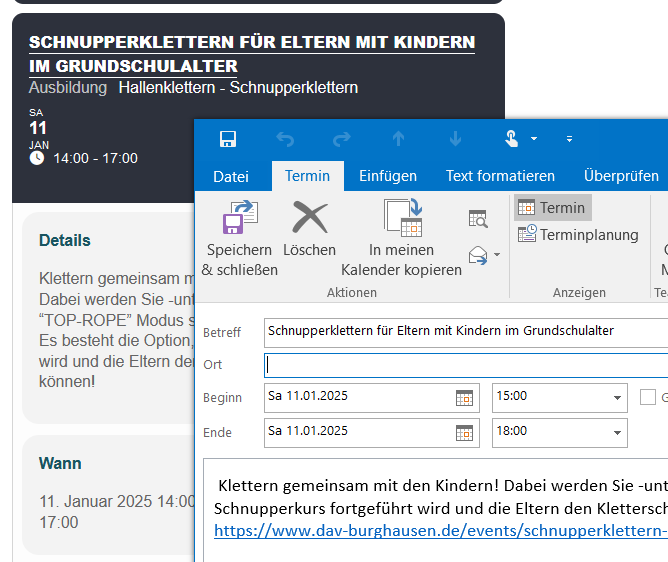Viewport: 668px width, 562px height.
Task: Click the Betreff subject field
Action: tap(466, 333)
